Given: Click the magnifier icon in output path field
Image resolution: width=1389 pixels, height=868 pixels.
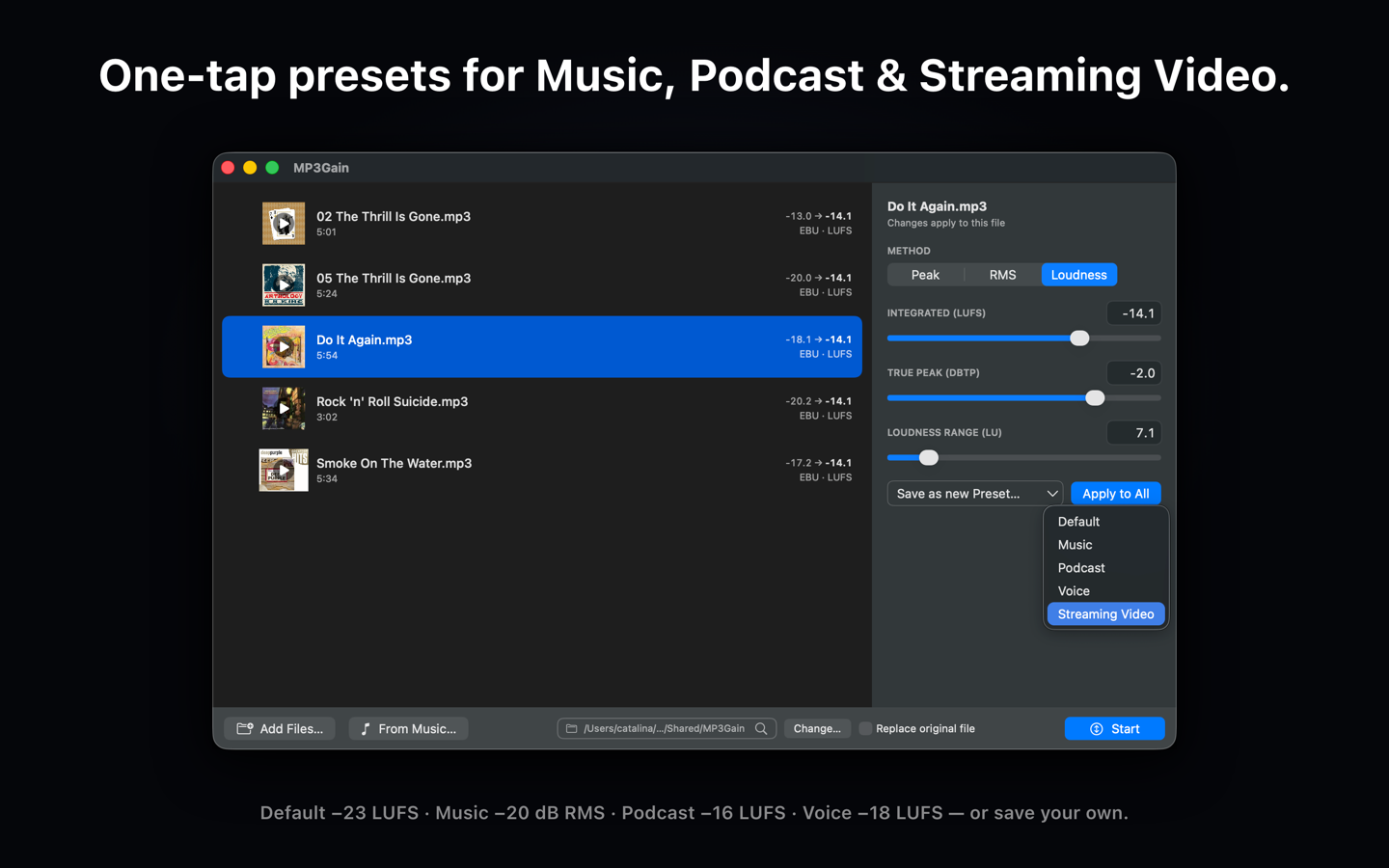Looking at the screenshot, I should (761, 729).
